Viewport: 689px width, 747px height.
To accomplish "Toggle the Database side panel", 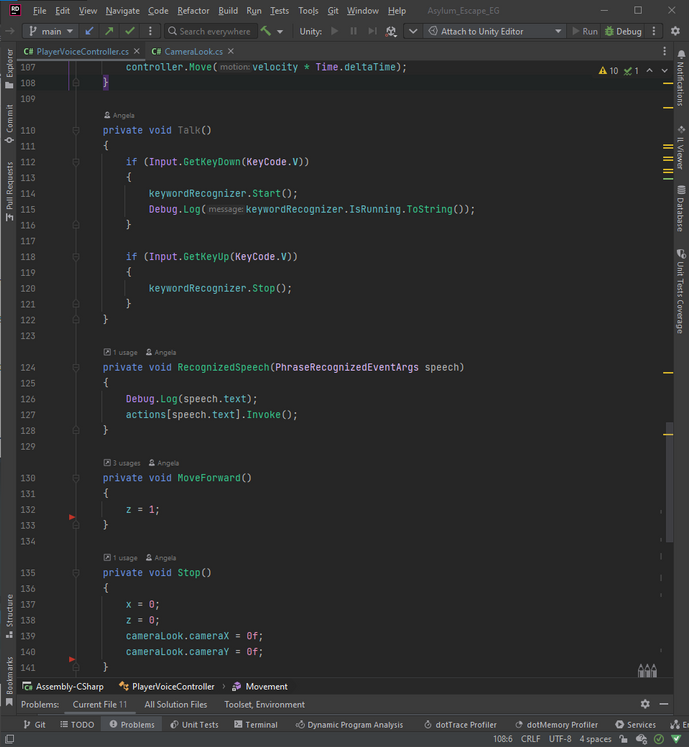I will pos(681,207).
